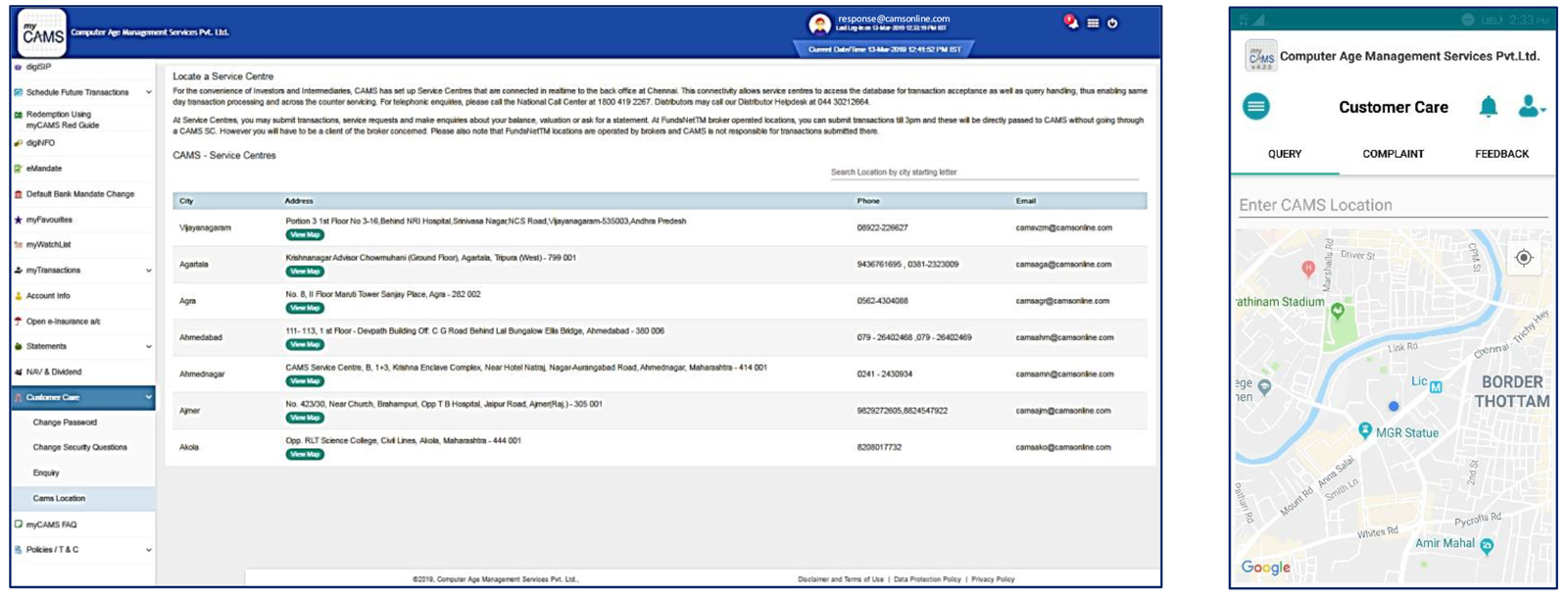Click the notification bell with red alert badge
The height and width of the screenshot is (598, 1568).
(x=1070, y=22)
